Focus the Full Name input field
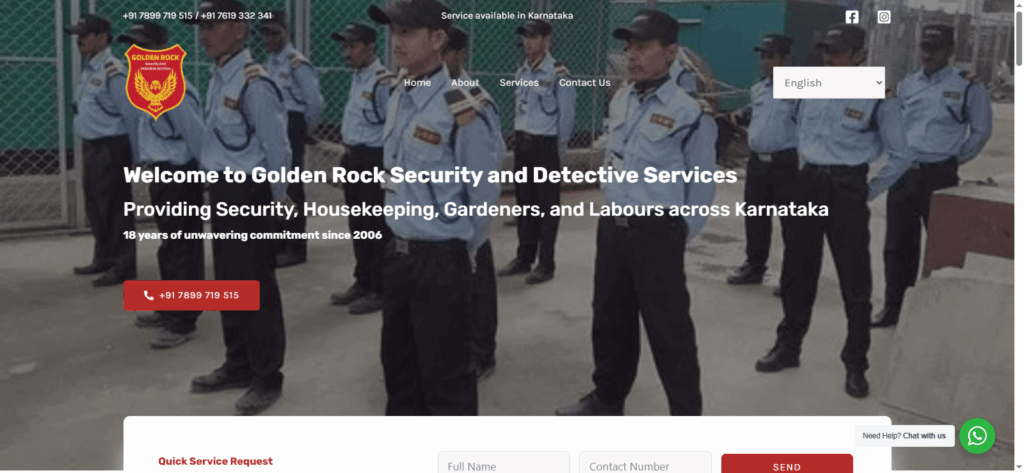The image size is (1024, 473). (x=504, y=465)
